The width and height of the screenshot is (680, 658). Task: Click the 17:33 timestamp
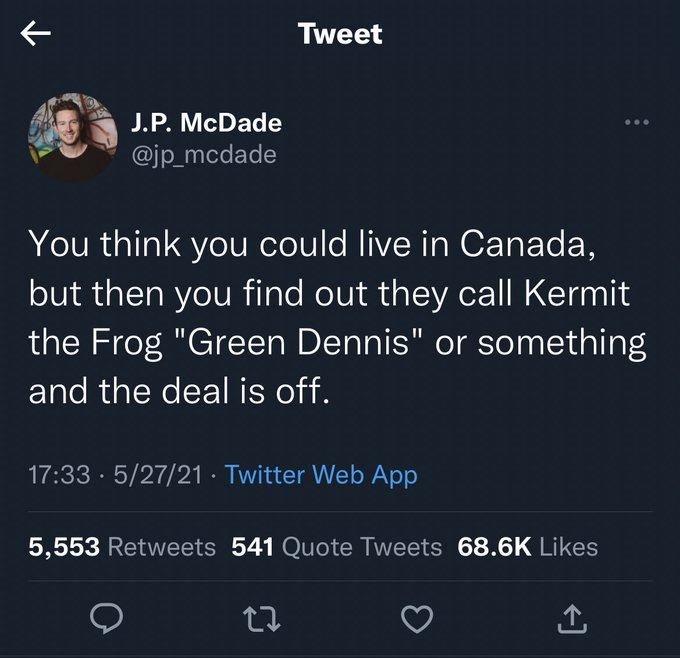click(59, 475)
